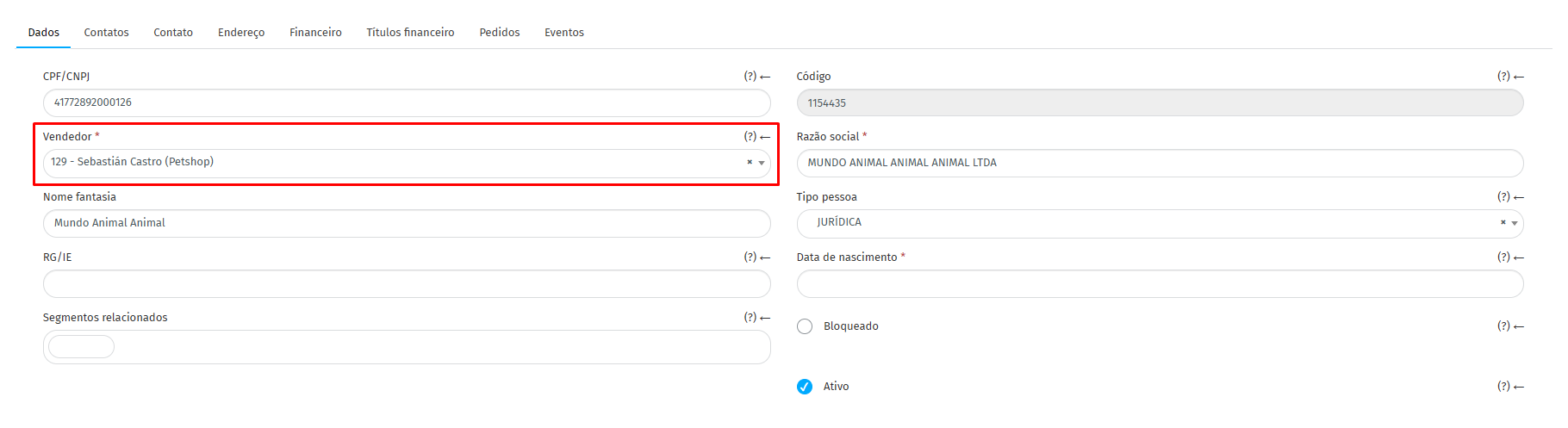The width and height of the screenshot is (1568, 428).
Task: Click help icon next to Ativo
Action: [1503, 387]
